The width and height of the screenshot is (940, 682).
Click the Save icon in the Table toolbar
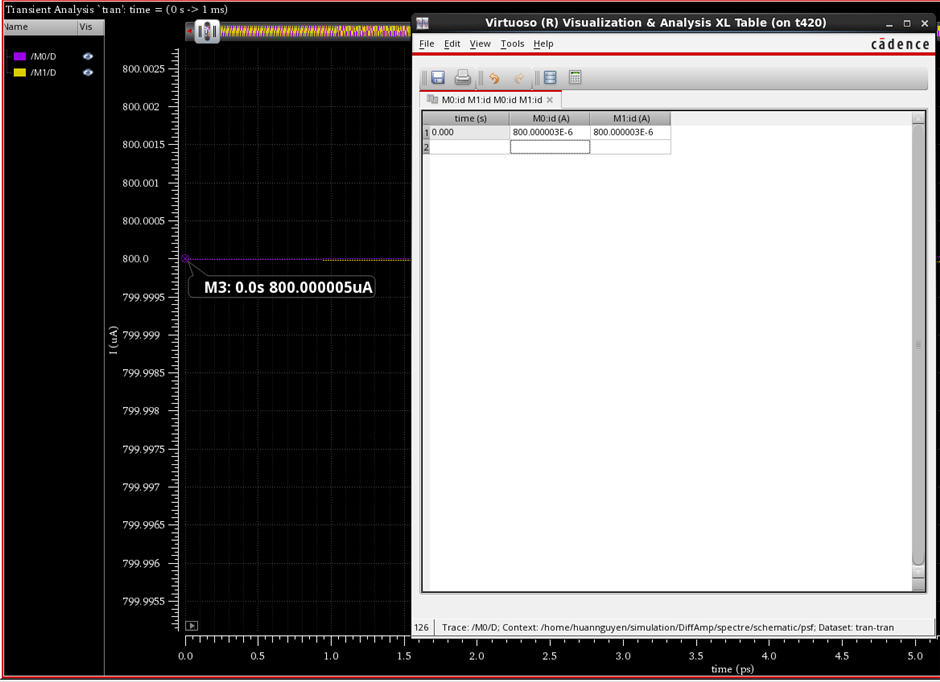pos(438,77)
